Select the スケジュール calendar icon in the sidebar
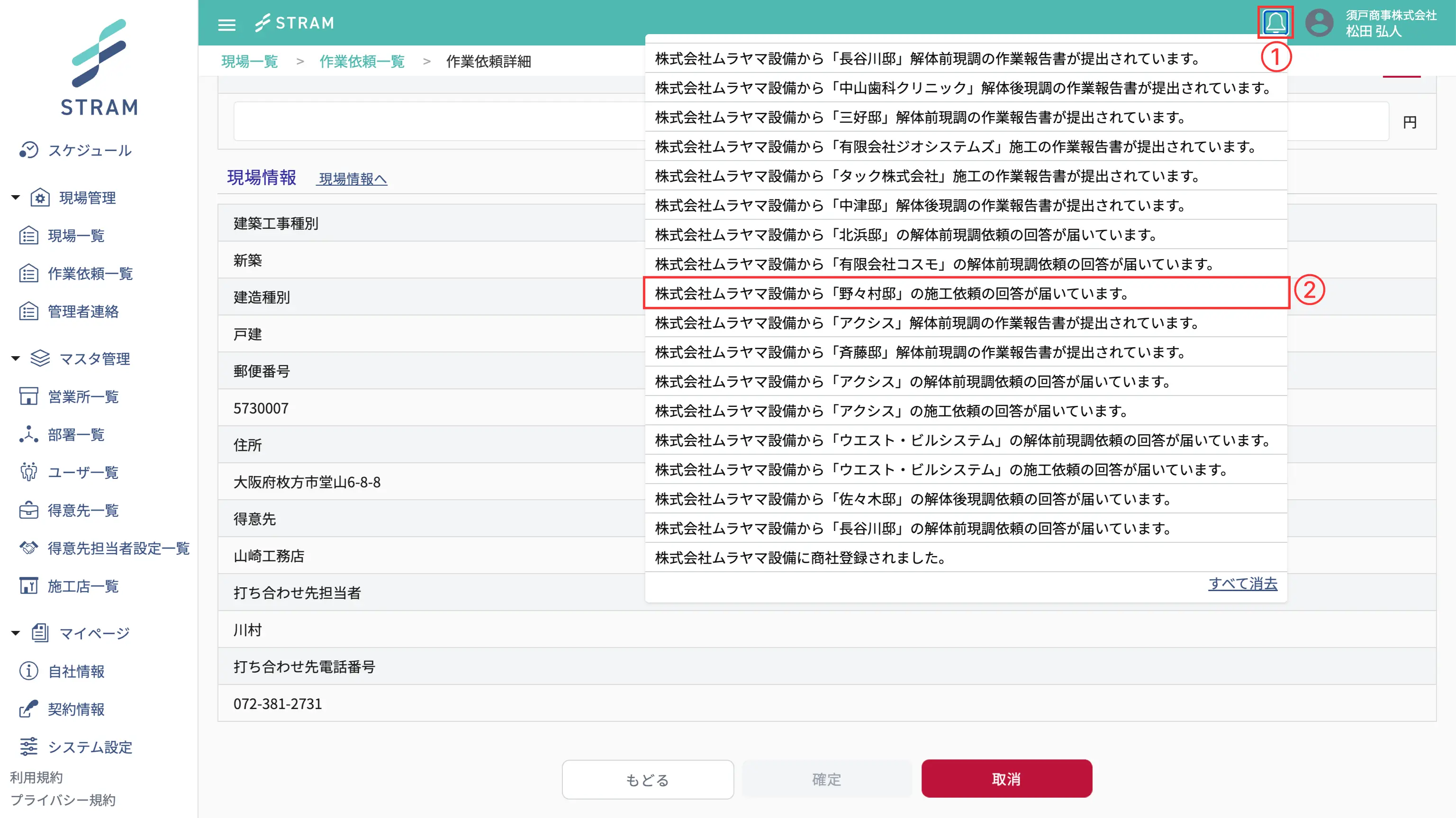Image resolution: width=1456 pixels, height=818 pixels. [x=29, y=150]
